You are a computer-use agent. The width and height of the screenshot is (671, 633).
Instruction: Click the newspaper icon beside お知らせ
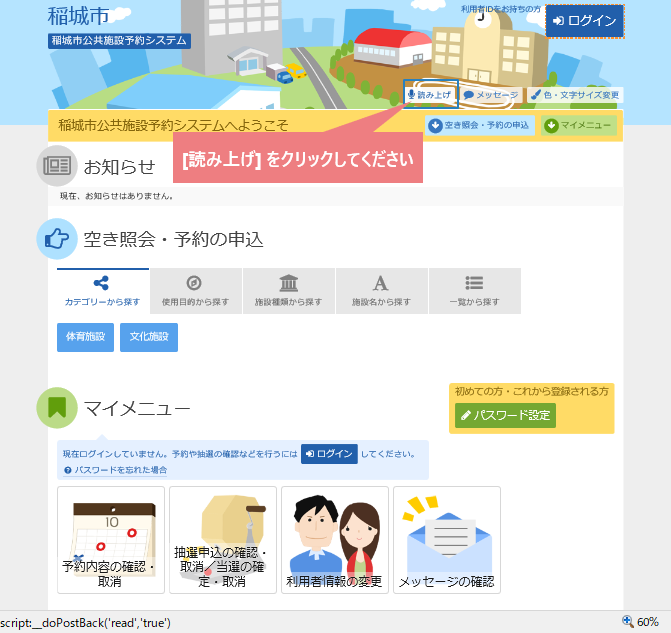tap(57, 166)
